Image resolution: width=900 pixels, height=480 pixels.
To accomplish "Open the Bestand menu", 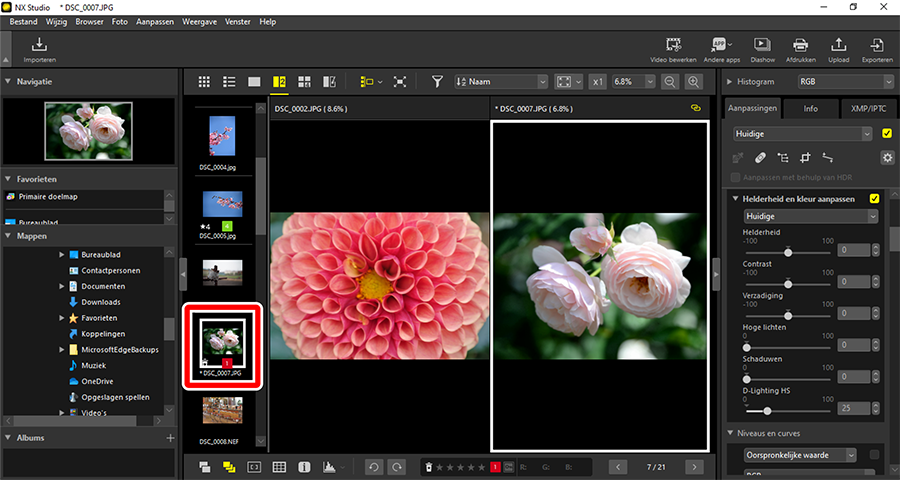I will [x=23, y=22].
